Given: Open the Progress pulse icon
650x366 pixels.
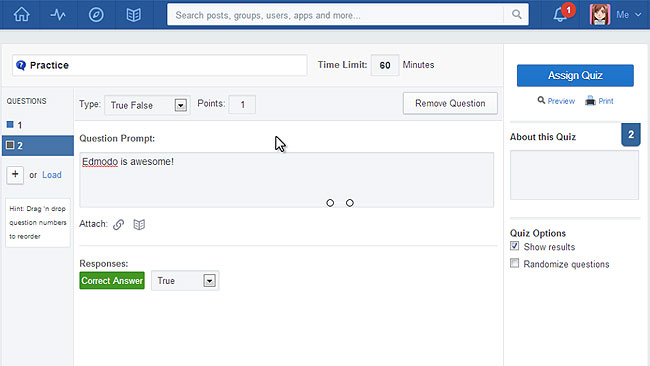Looking at the screenshot, I should pyautogui.click(x=58, y=15).
